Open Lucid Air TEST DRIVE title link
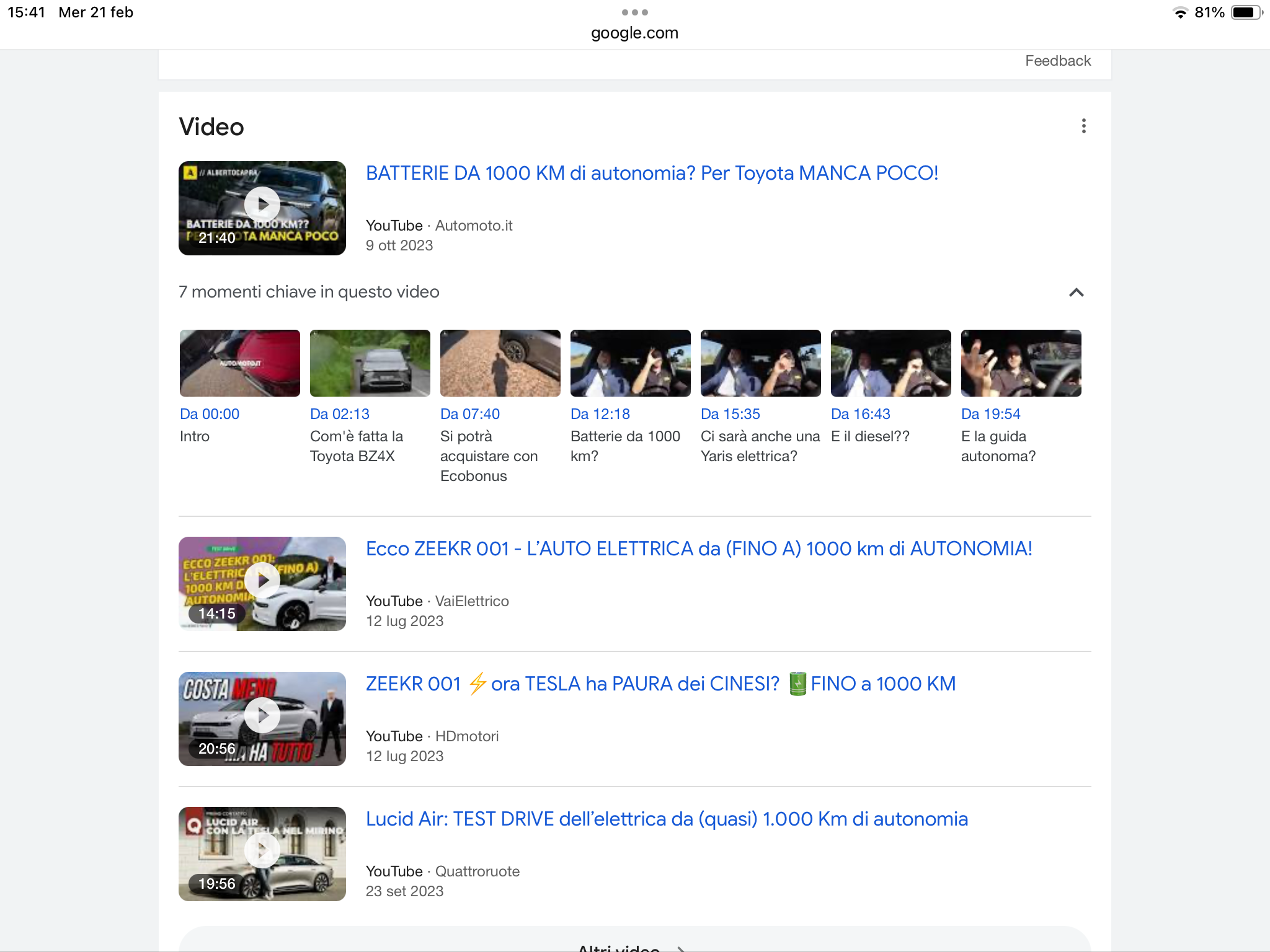Screen dimensions: 1270x952 tap(666, 819)
